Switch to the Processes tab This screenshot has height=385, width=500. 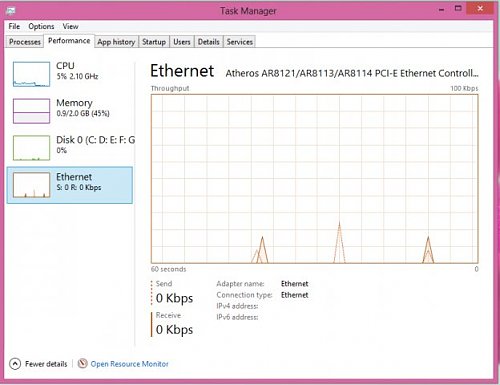coord(25,42)
